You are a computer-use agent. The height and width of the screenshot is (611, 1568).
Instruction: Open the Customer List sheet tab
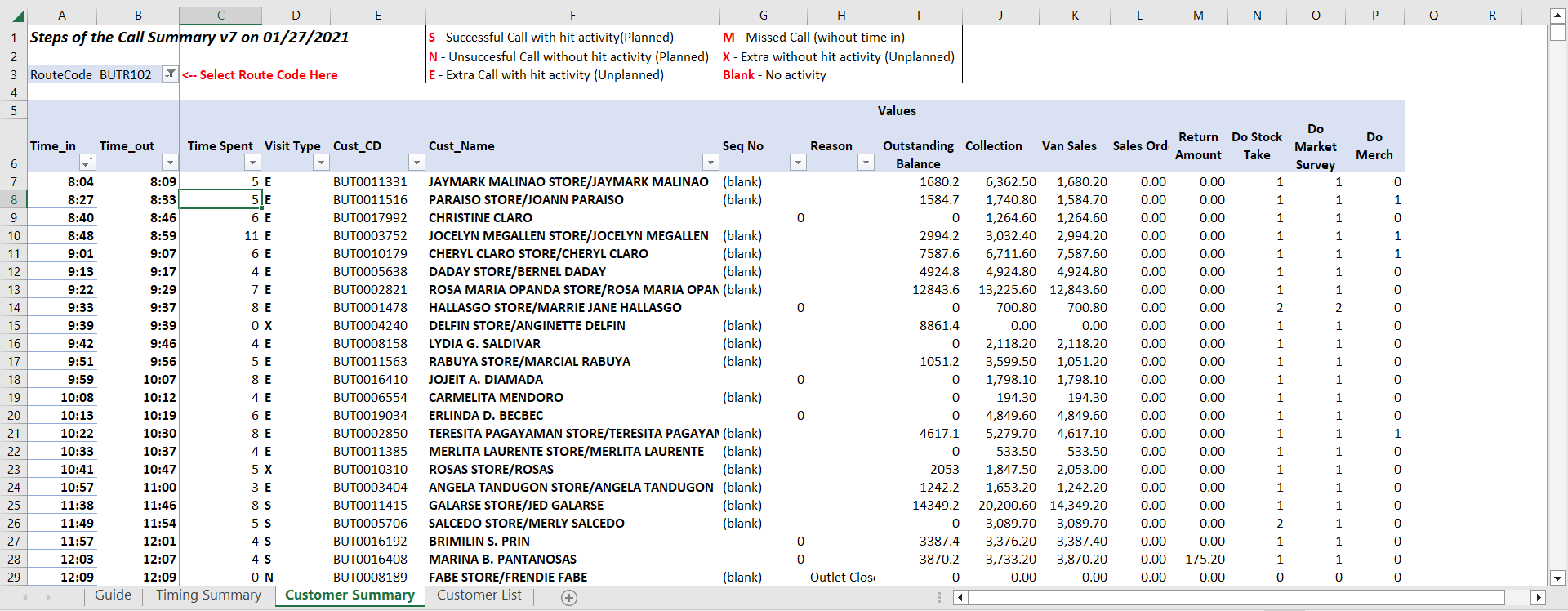click(479, 595)
